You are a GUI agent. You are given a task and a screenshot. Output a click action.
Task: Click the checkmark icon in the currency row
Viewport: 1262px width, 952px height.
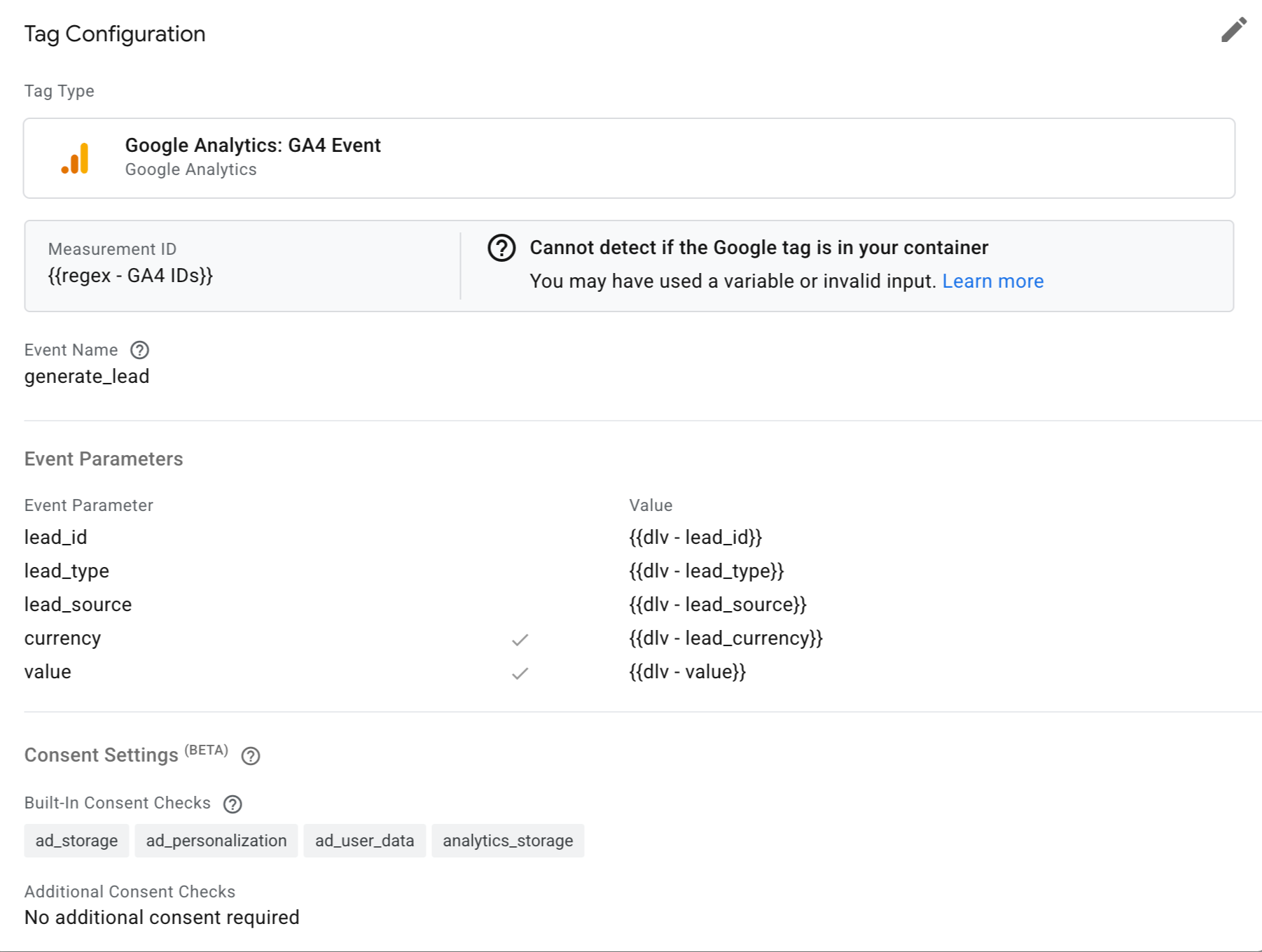click(x=520, y=640)
